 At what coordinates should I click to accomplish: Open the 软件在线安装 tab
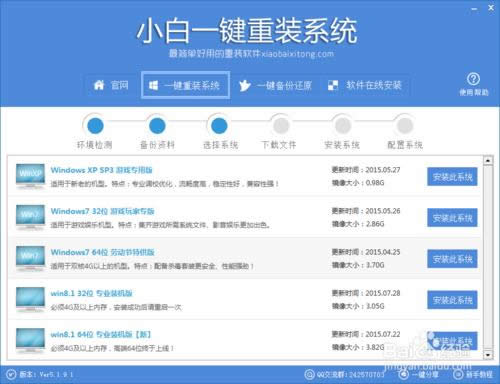365,85
